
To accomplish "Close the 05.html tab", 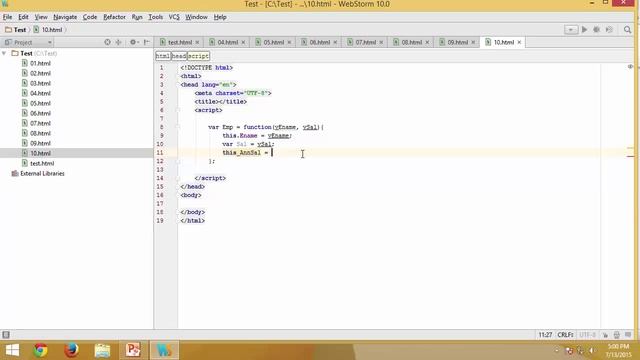I will 289,42.
